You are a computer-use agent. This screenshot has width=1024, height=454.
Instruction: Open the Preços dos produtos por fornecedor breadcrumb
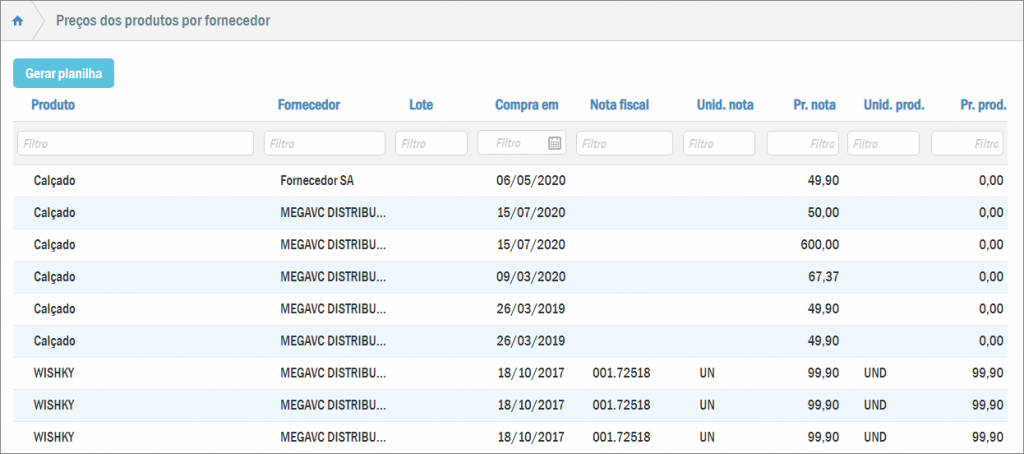[163, 20]
